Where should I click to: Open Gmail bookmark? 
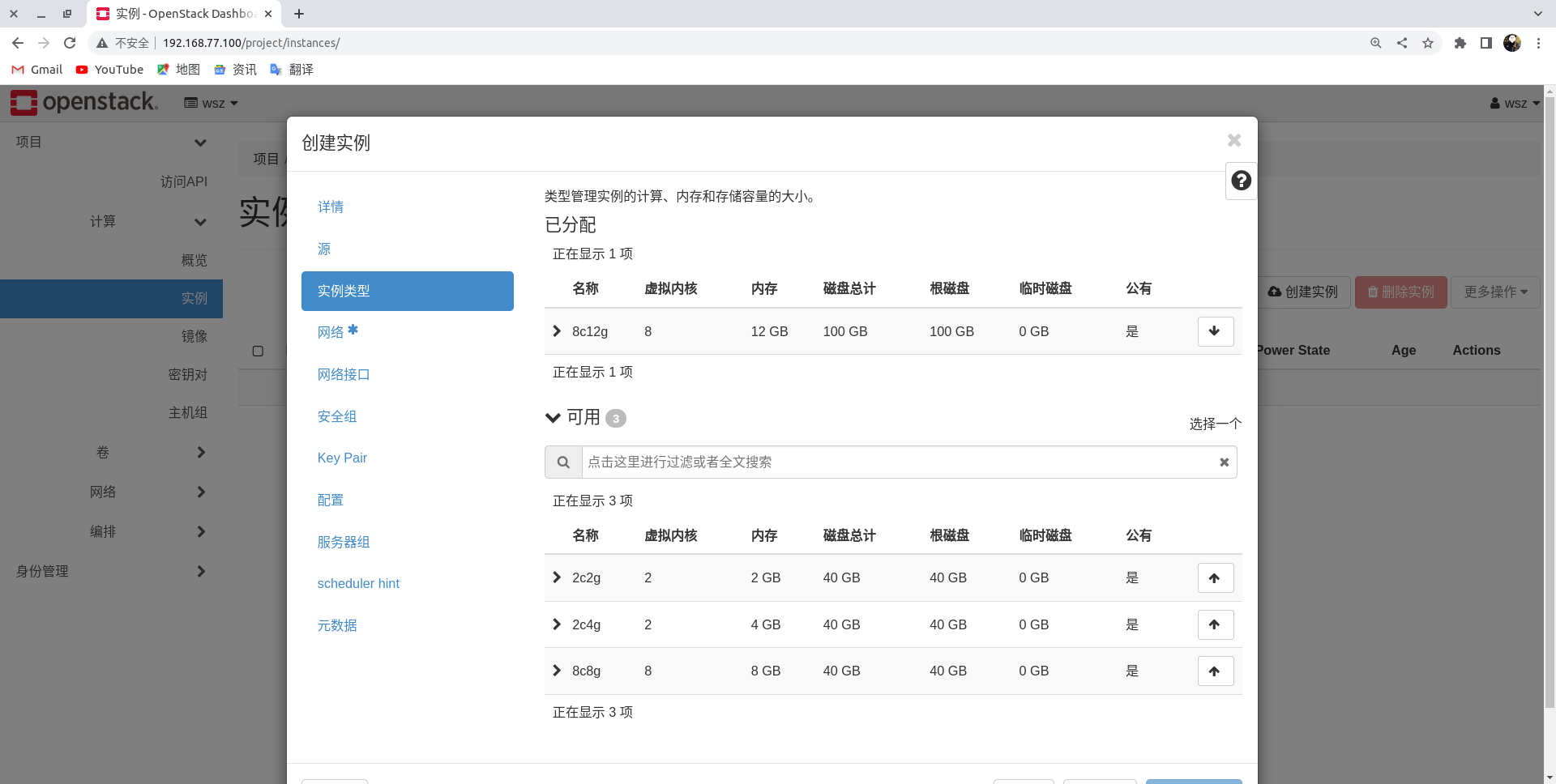[x=37, y=70]
